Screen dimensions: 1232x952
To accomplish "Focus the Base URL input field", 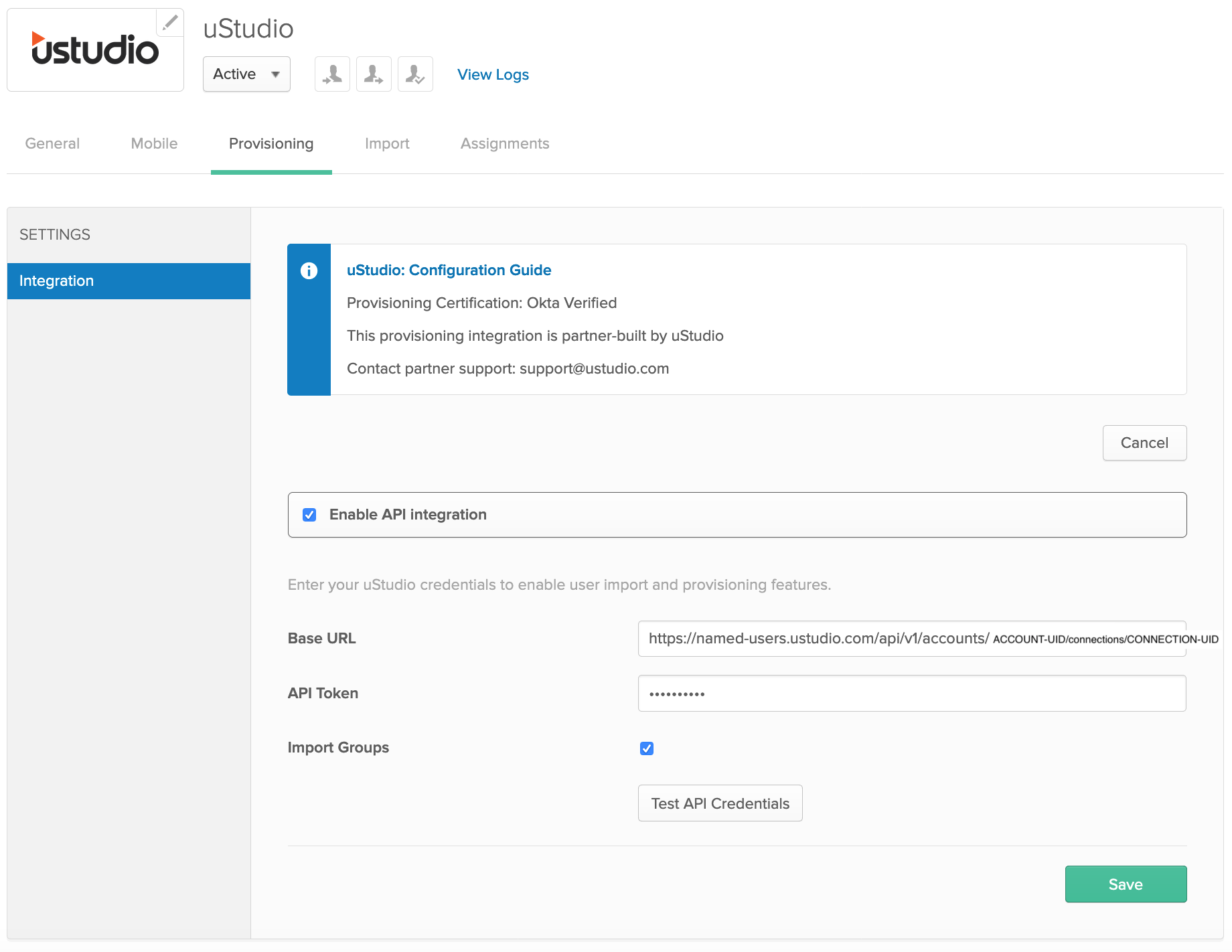I will [x=912, y=639].
